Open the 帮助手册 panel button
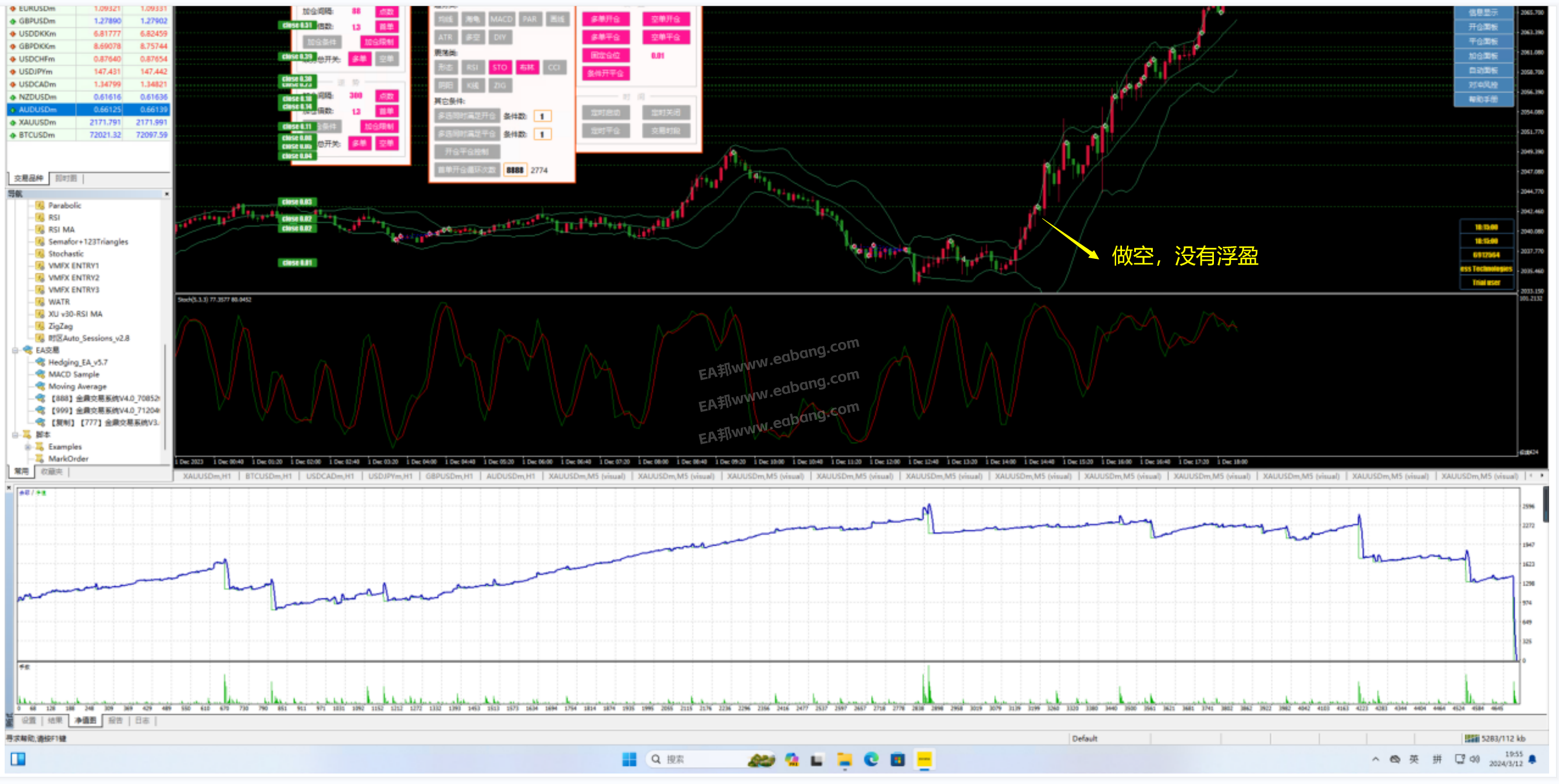Viewport: 1559px width, 784px height. 1483,100
